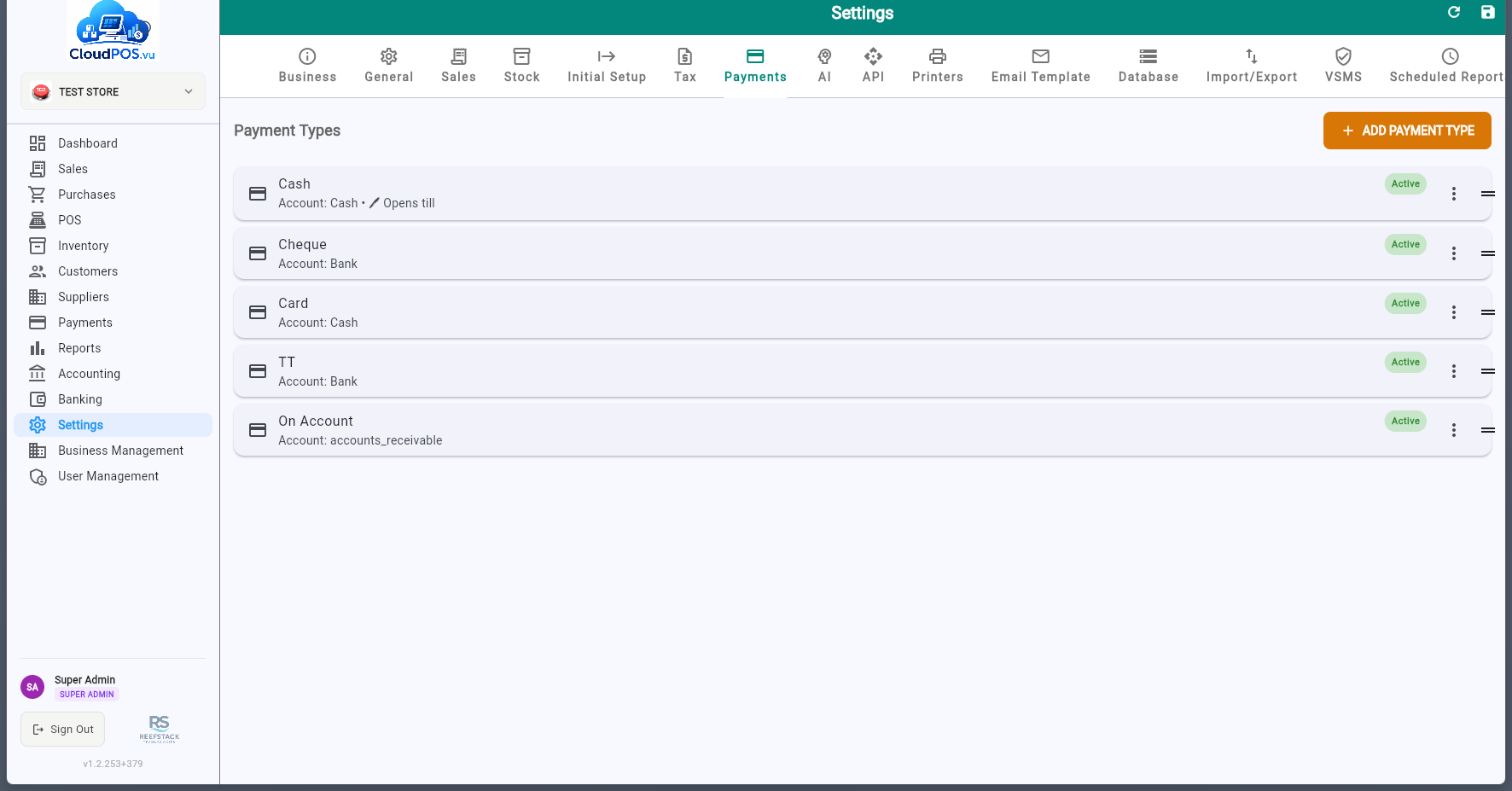Click the Active badge on Cheque

pos(1405,244)
